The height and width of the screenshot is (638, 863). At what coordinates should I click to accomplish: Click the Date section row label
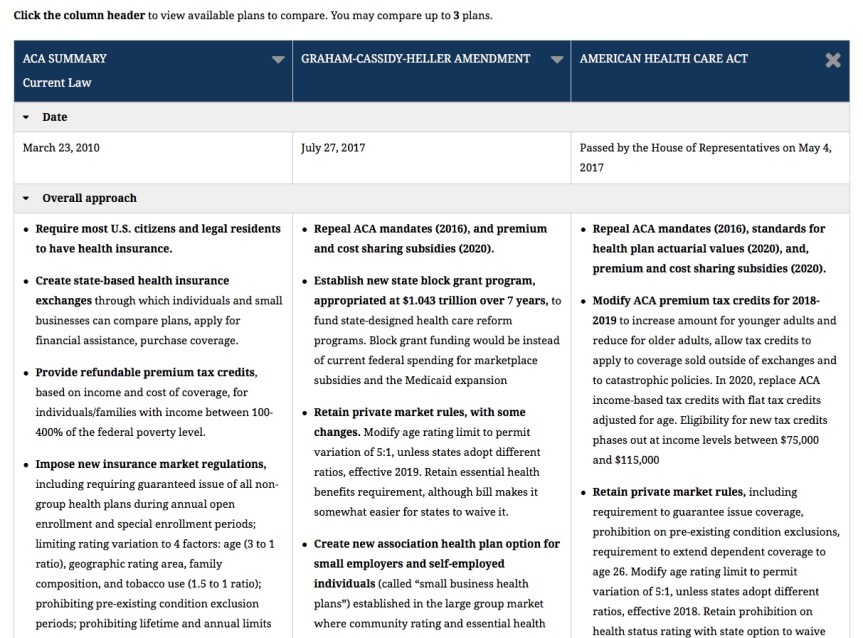(55, 118)
